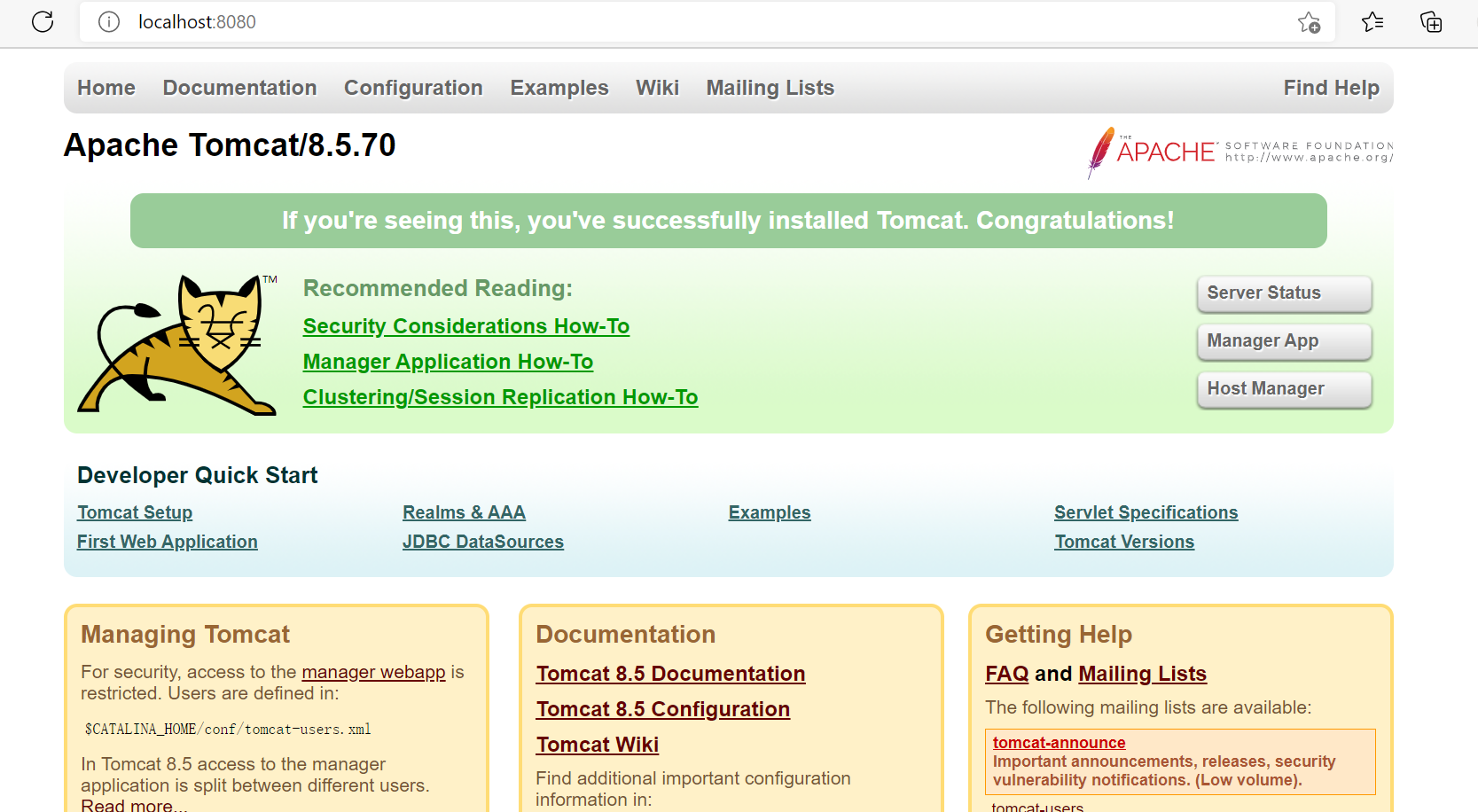Click the Recommended Reading: heading
The image size is (1478, 812).
[438, 288]
